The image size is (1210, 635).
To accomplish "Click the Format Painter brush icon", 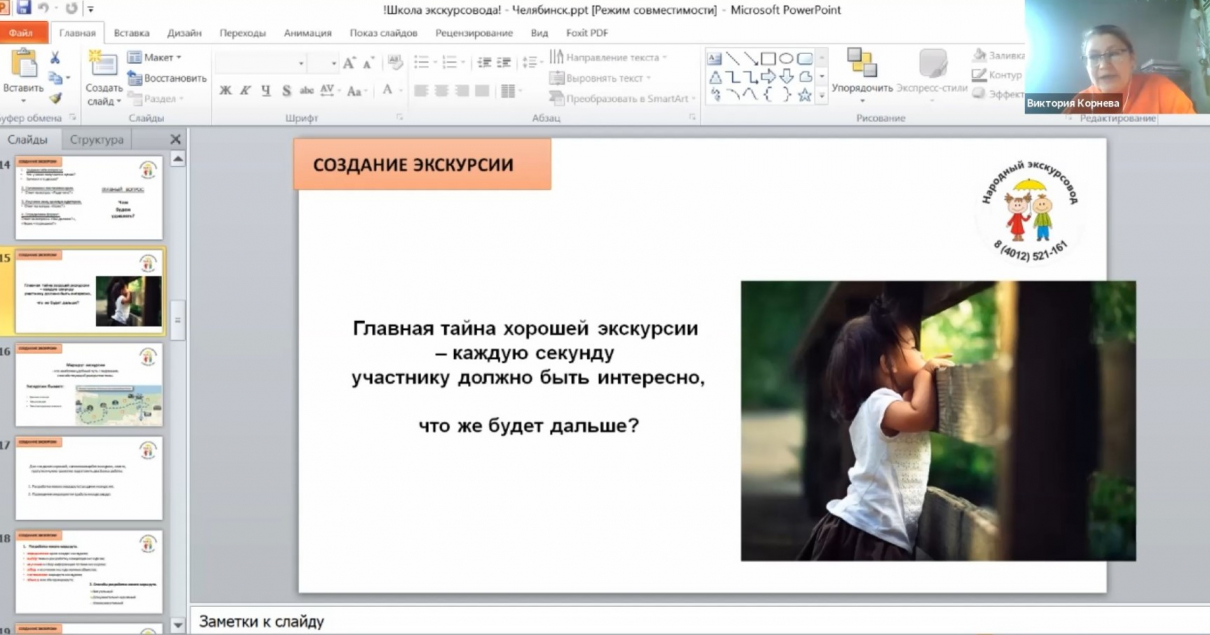I will [55, 98].
